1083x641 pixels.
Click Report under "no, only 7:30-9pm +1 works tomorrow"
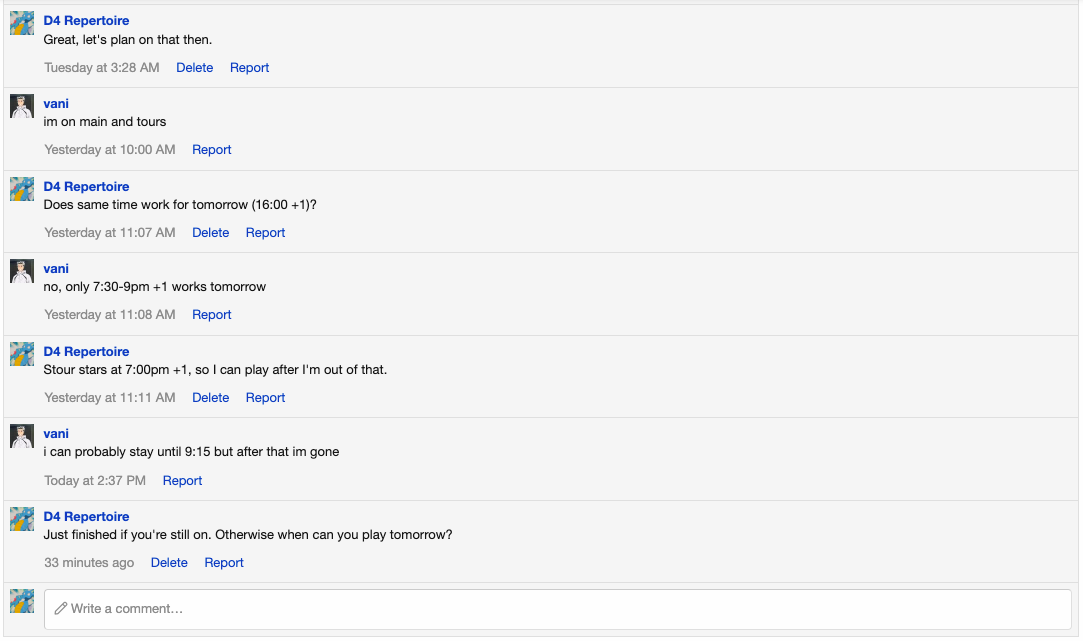[x=211, y=314]
